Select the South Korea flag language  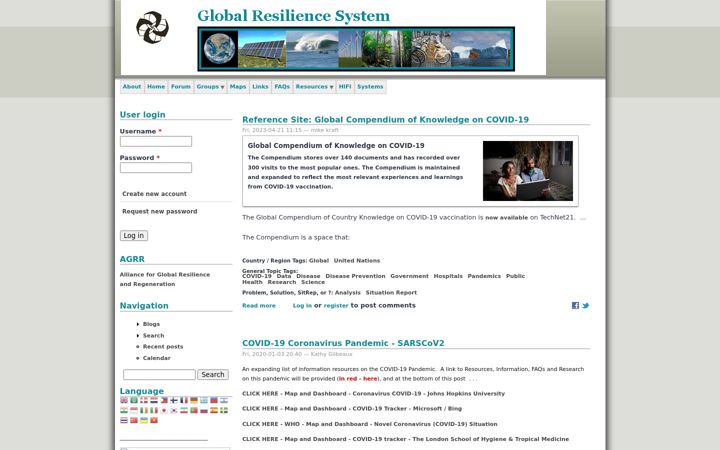174,410
